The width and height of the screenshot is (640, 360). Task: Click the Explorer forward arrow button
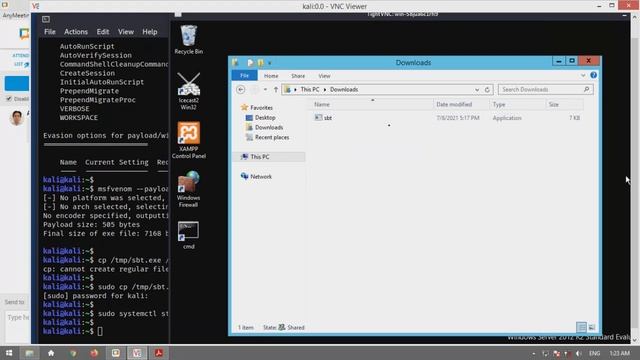254,89
